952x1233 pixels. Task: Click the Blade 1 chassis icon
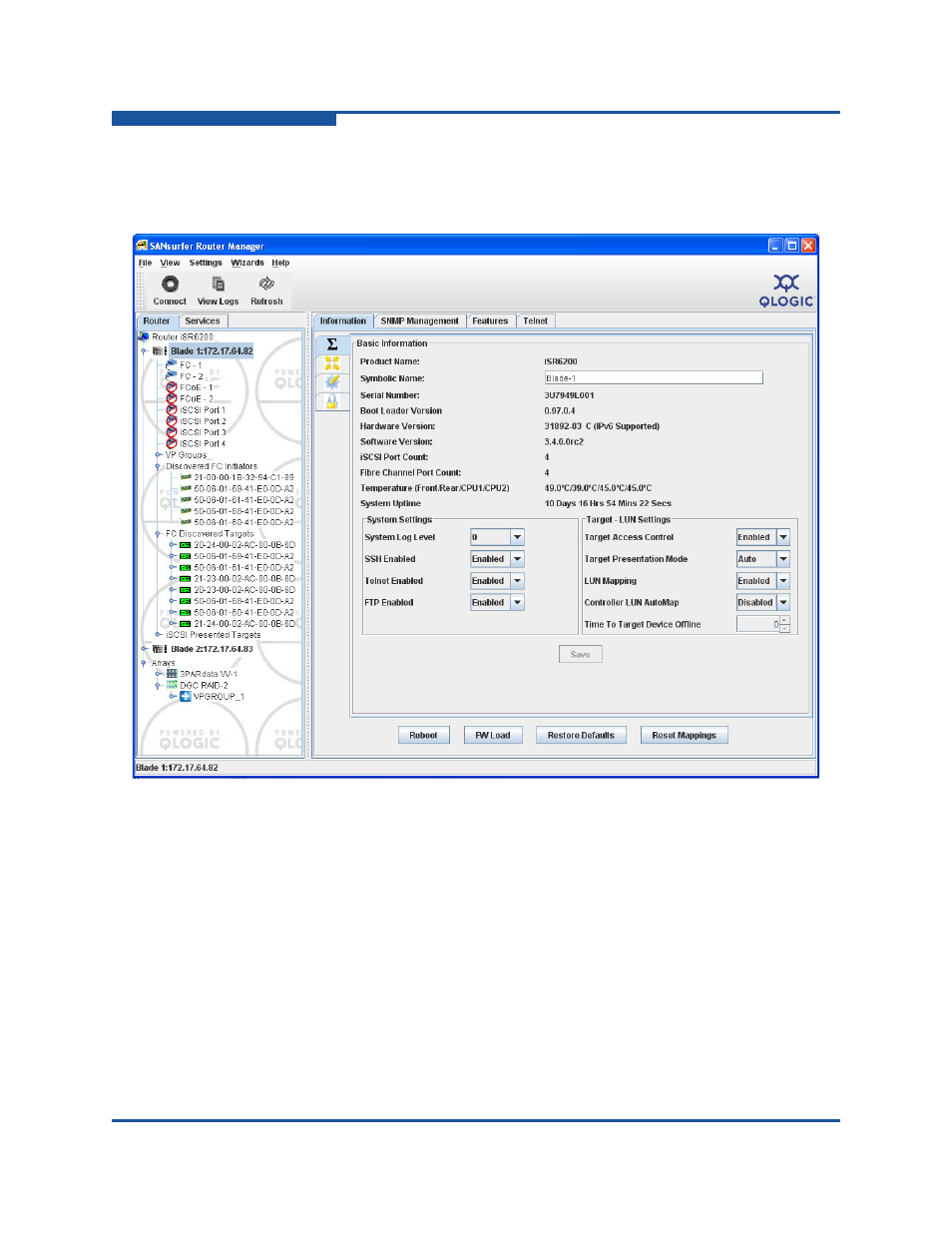[160, 351]
